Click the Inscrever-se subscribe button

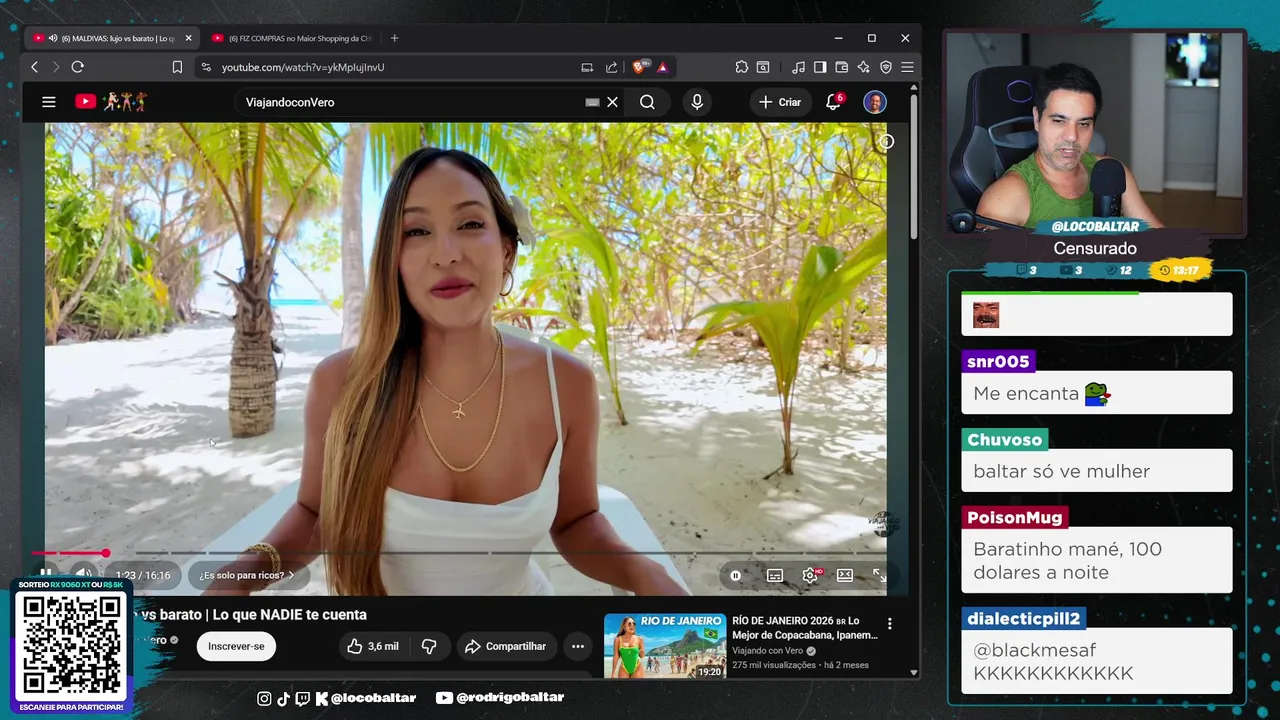pos(236,646)
